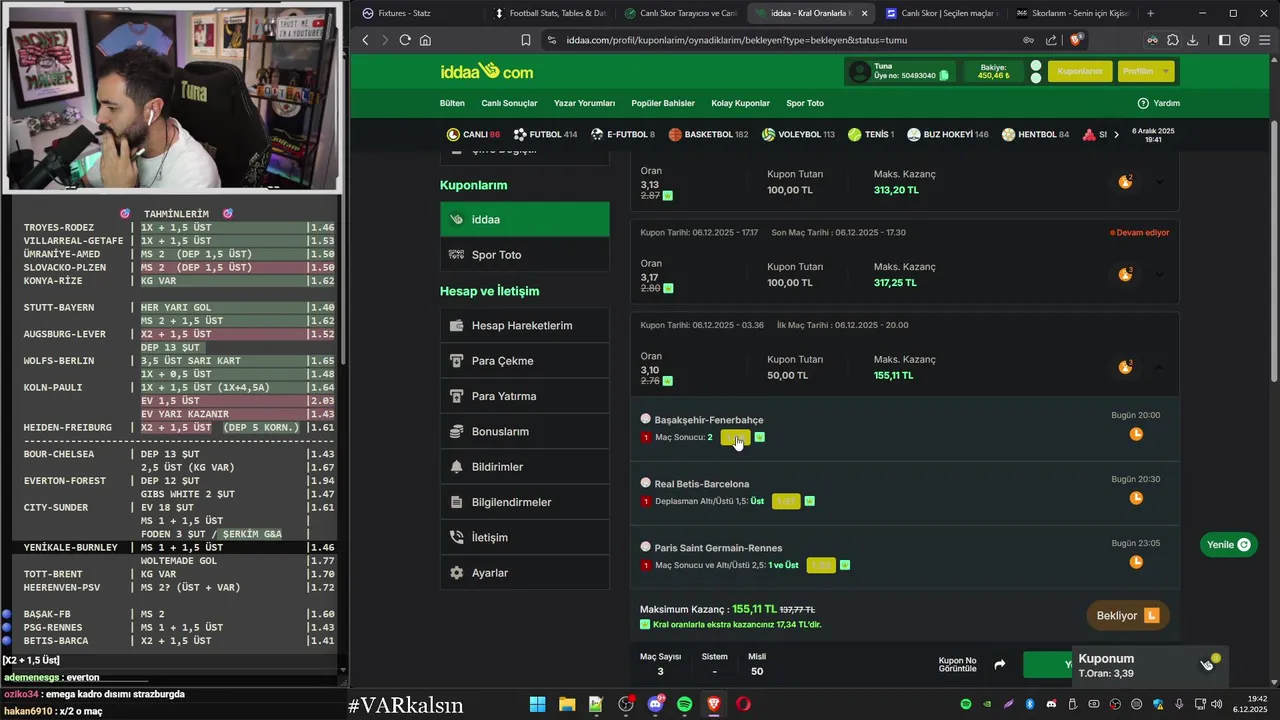Open Bülten menu item
1280x720 pixels.
[452, 103]
